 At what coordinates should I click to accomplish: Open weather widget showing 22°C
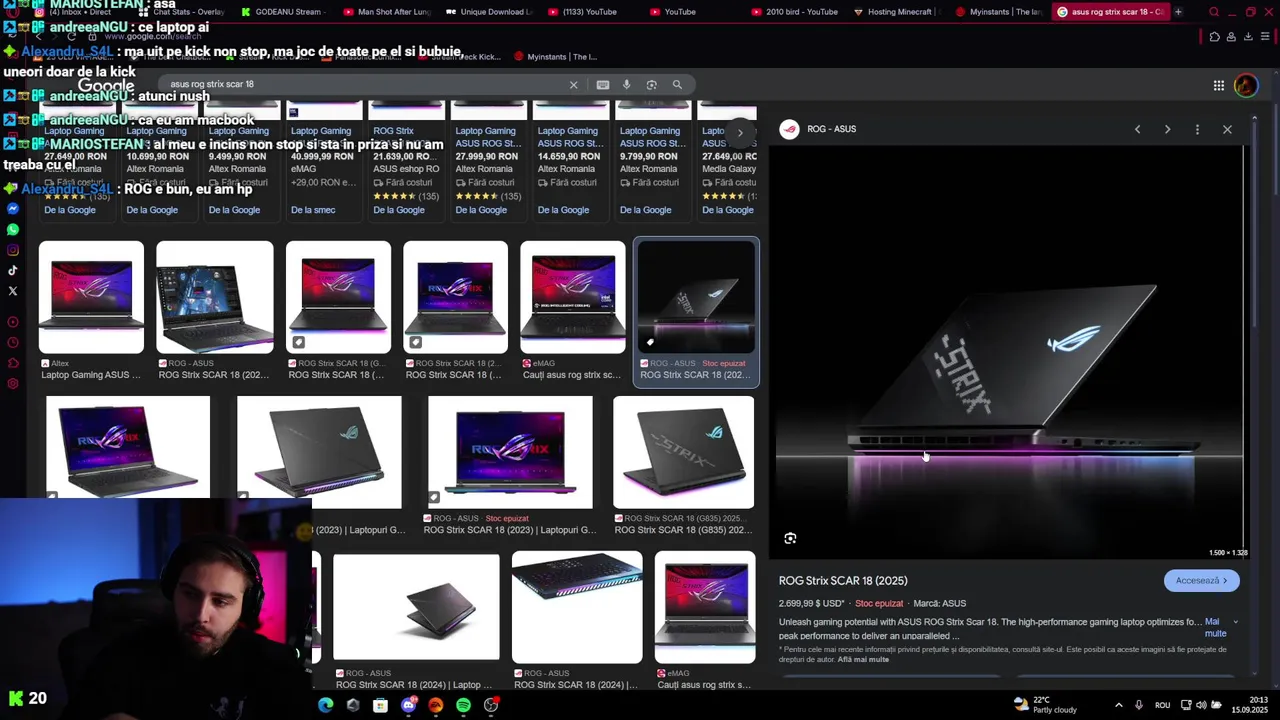pos(1045,705)
